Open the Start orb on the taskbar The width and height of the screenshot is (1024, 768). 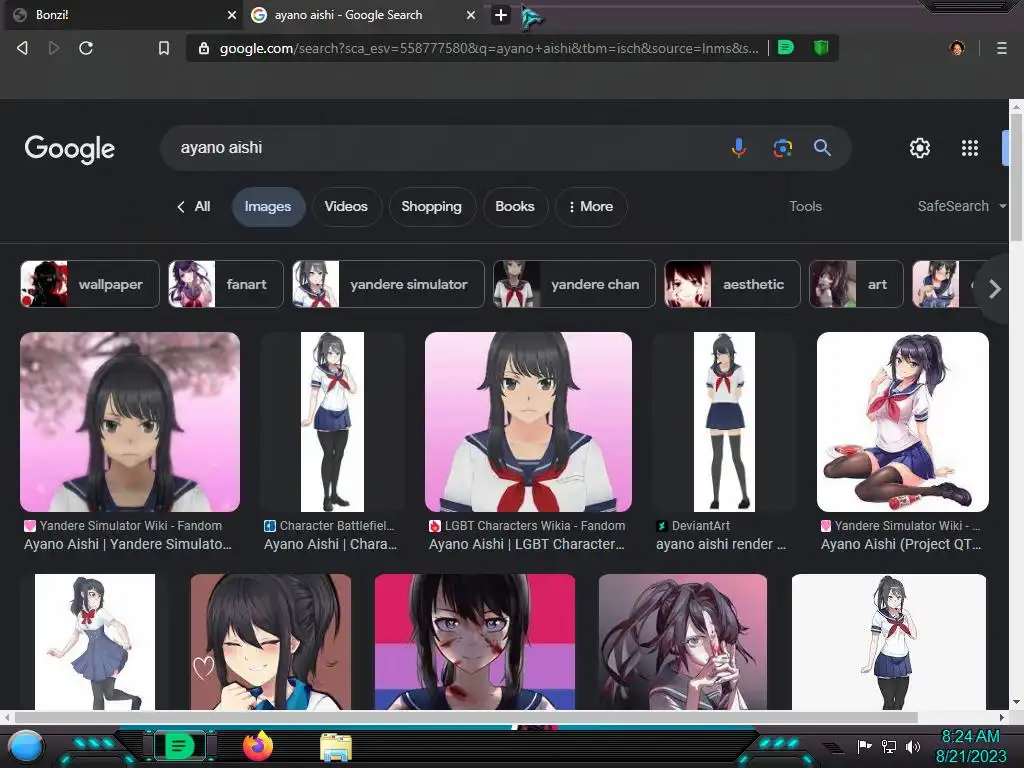25,748
